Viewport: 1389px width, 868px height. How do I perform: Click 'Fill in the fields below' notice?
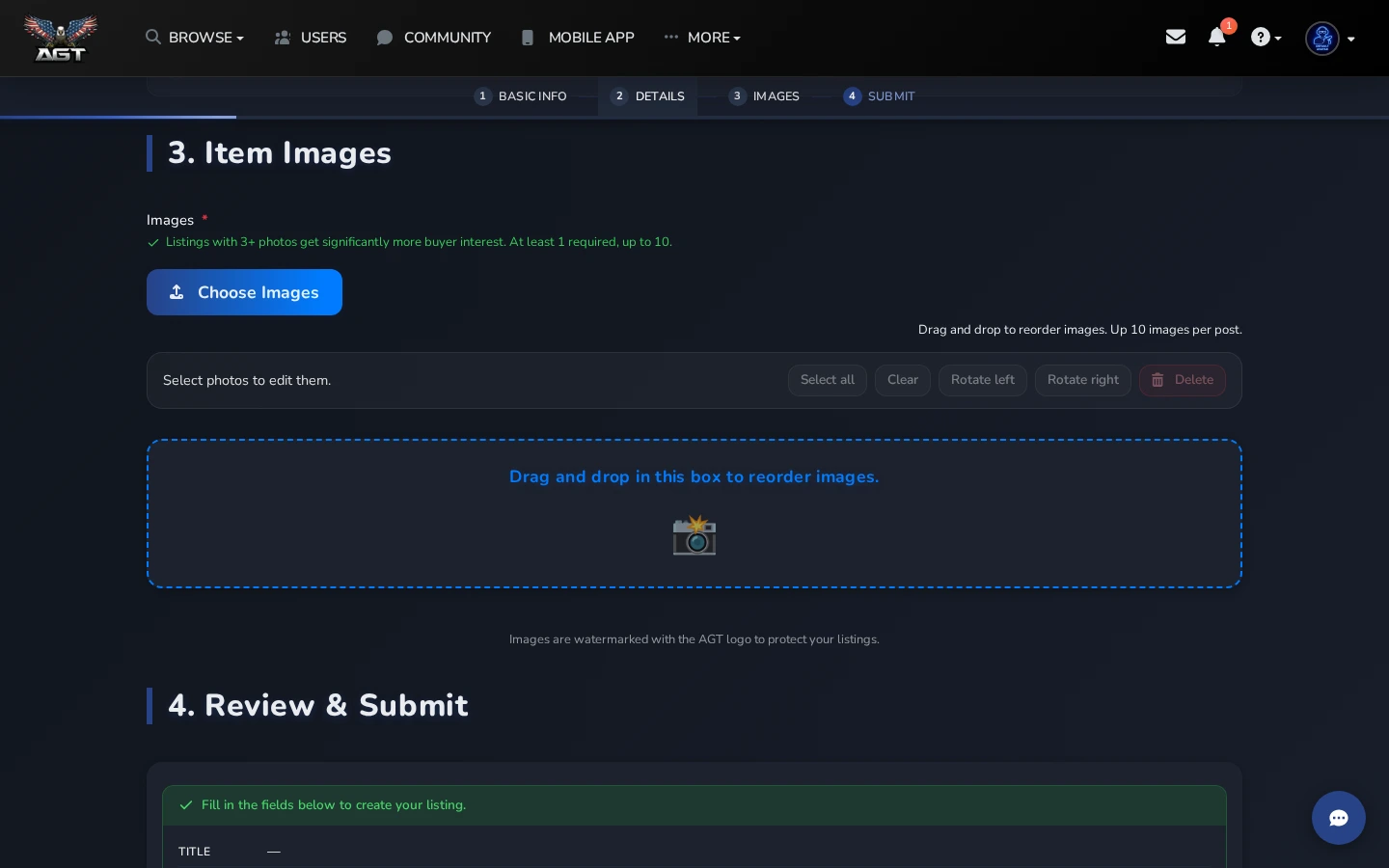tap(334, 804)
